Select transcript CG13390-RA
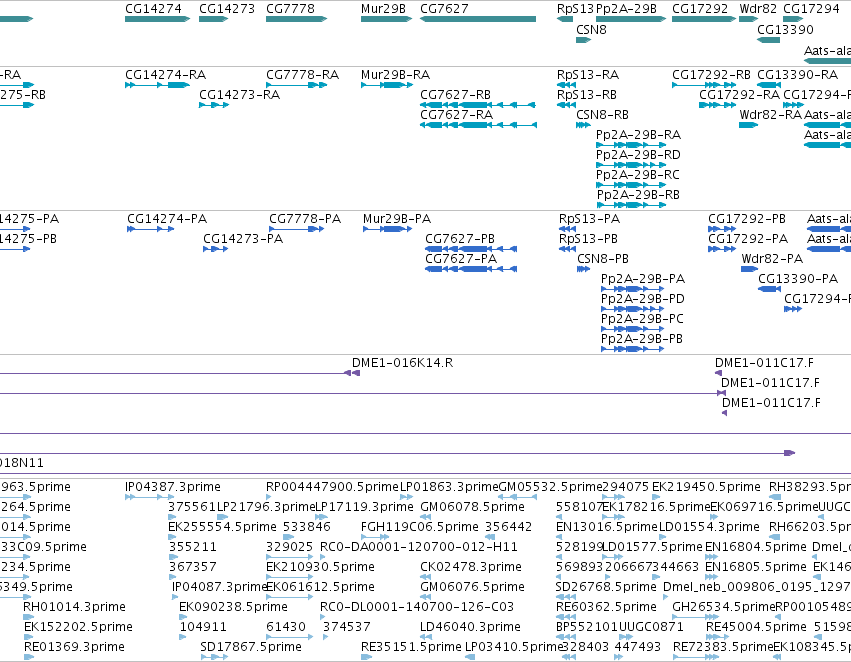 click(x=769, y=85)
